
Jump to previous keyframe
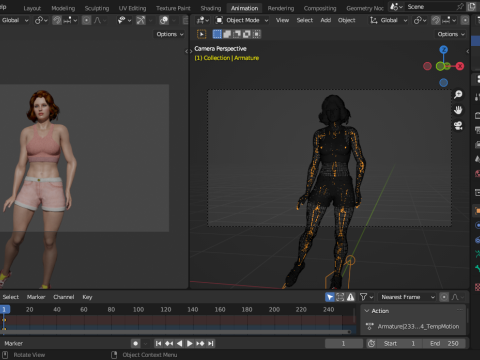tap(169, 343)
